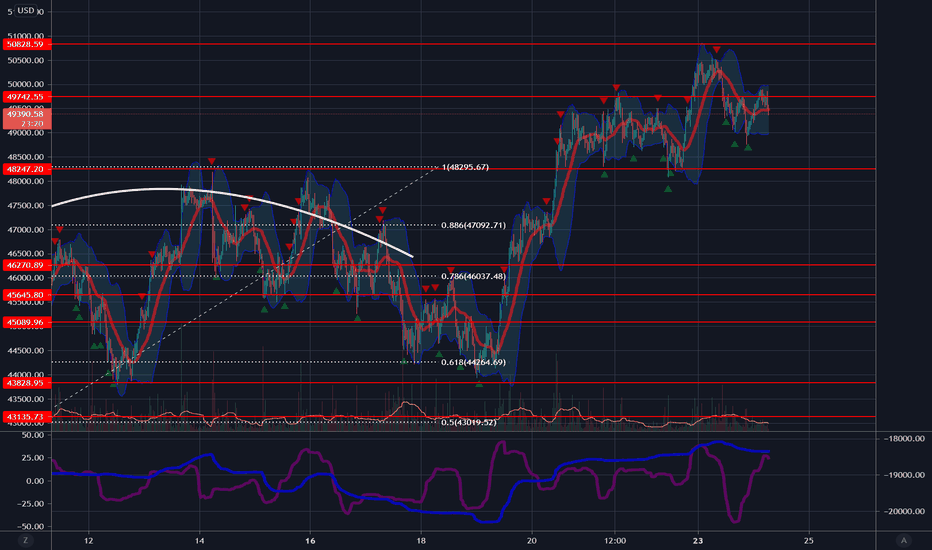Click the -25.00 oscillator scale value

pos(30,504)
